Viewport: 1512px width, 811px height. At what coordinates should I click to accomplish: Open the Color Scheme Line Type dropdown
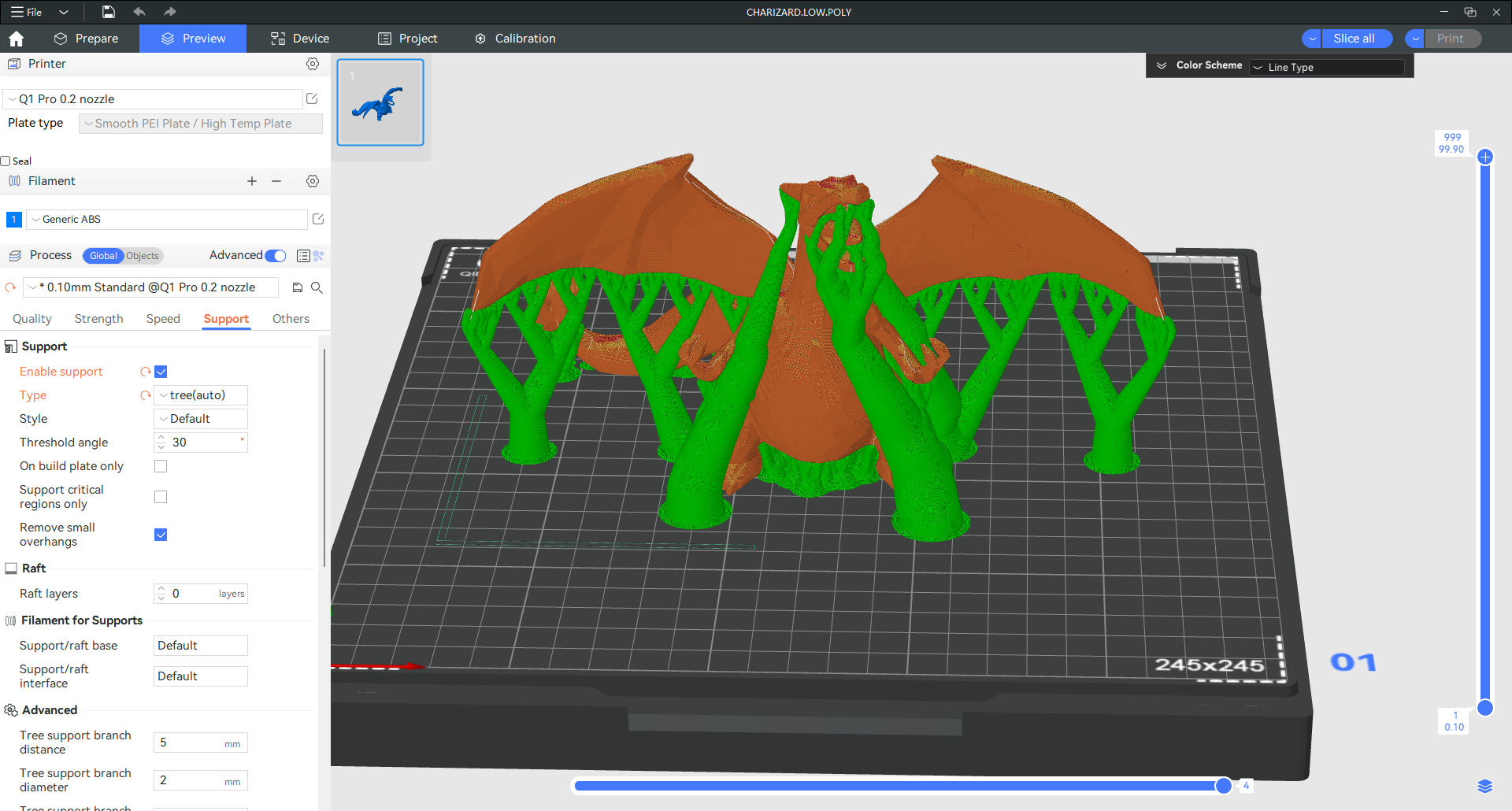pos(1327,68)
